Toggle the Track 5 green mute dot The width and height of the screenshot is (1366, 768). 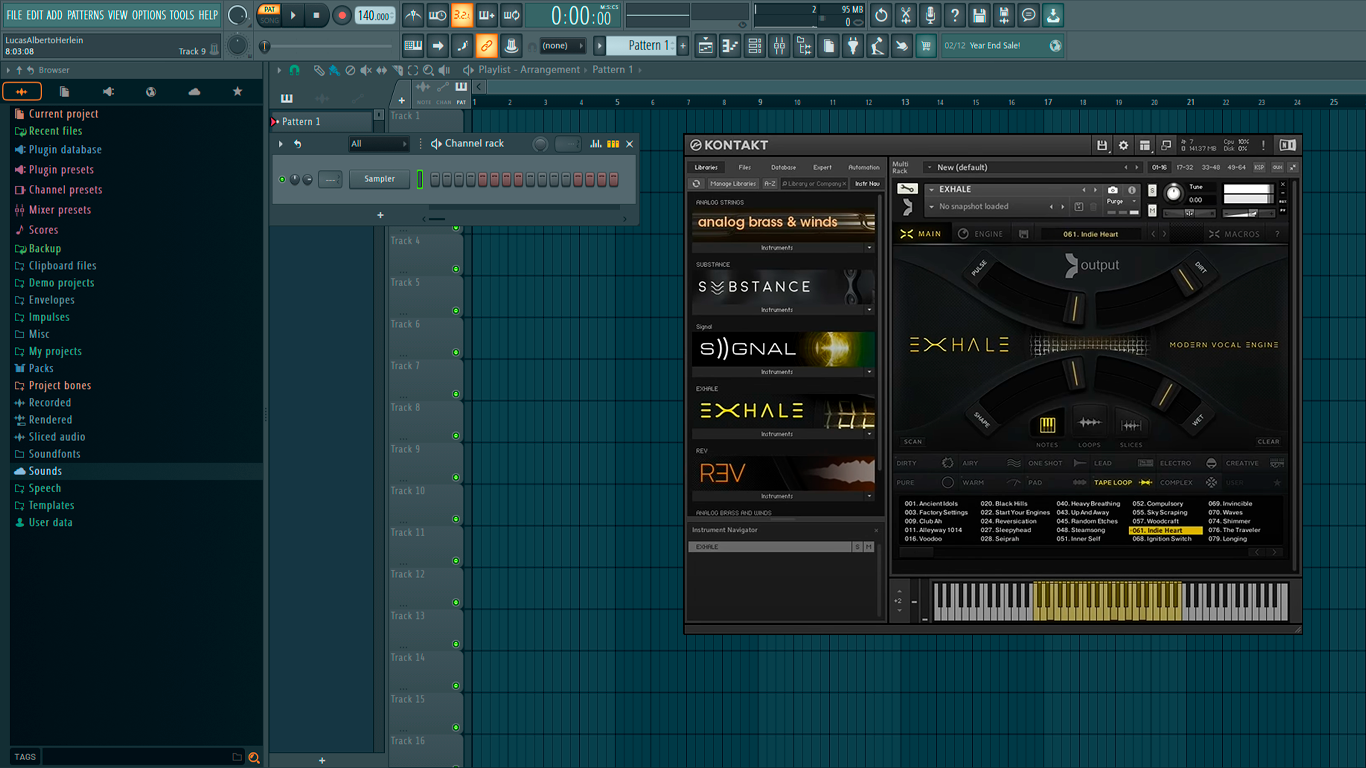(x=456, y=311)
